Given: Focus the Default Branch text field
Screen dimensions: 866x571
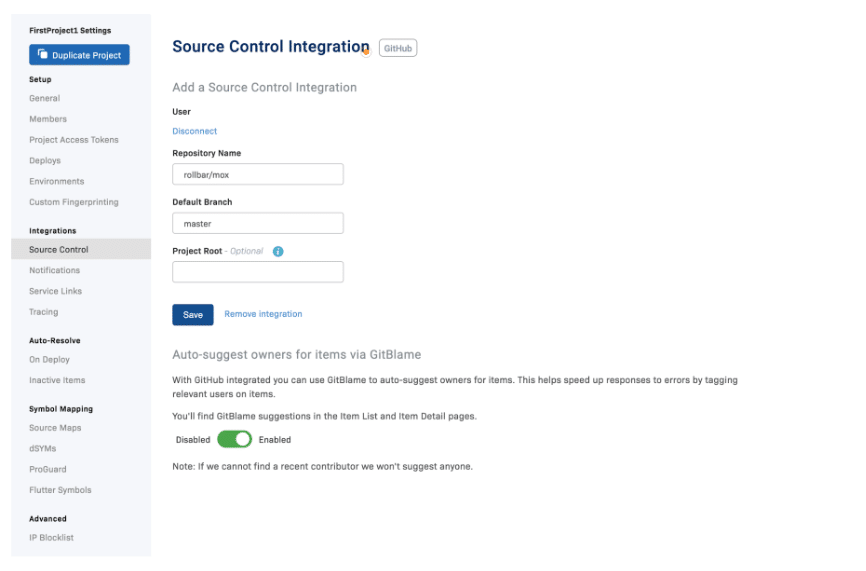Looking at the screenshot, I should [257, 224].
